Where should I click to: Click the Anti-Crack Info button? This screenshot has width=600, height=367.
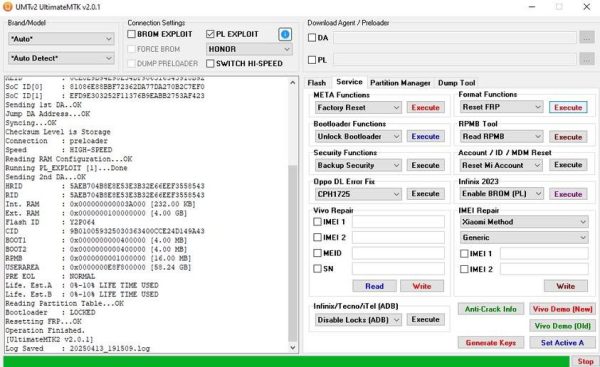point(491,309)
